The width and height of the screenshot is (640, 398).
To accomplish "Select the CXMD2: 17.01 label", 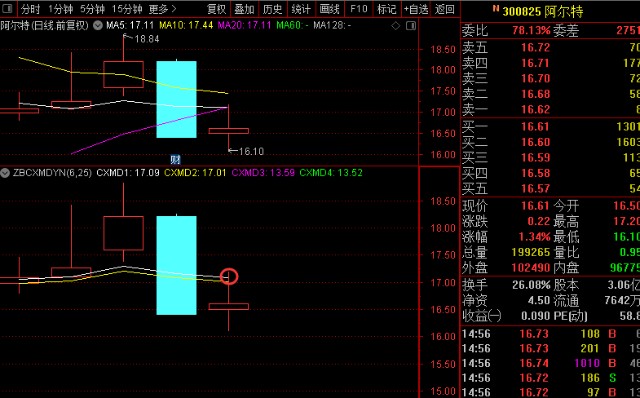I will (195, 173).
